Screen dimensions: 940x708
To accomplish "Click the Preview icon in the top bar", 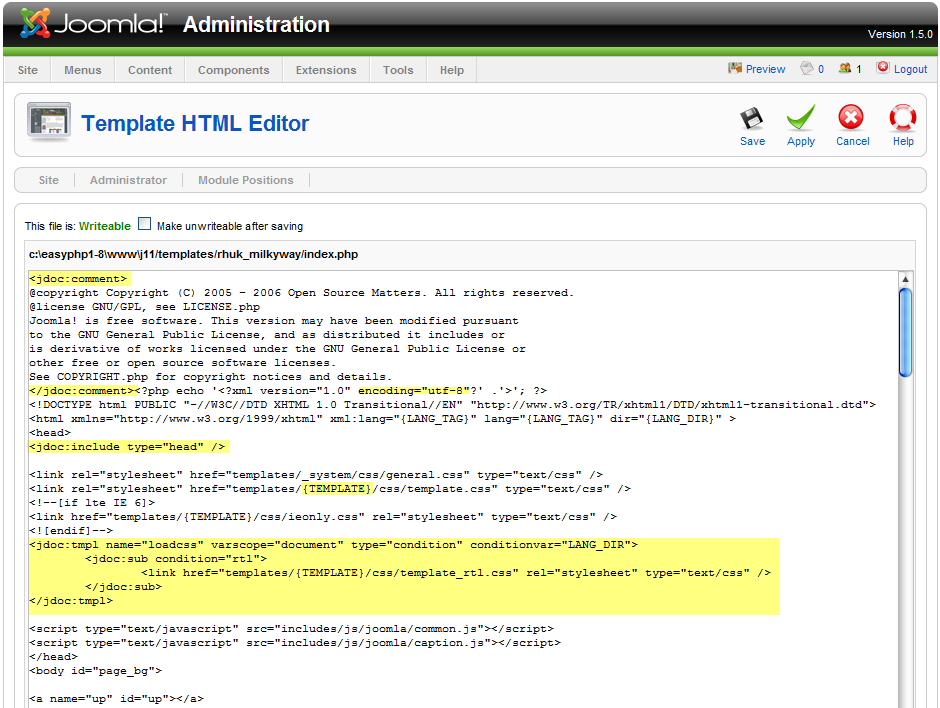I will tap(735, 69).
